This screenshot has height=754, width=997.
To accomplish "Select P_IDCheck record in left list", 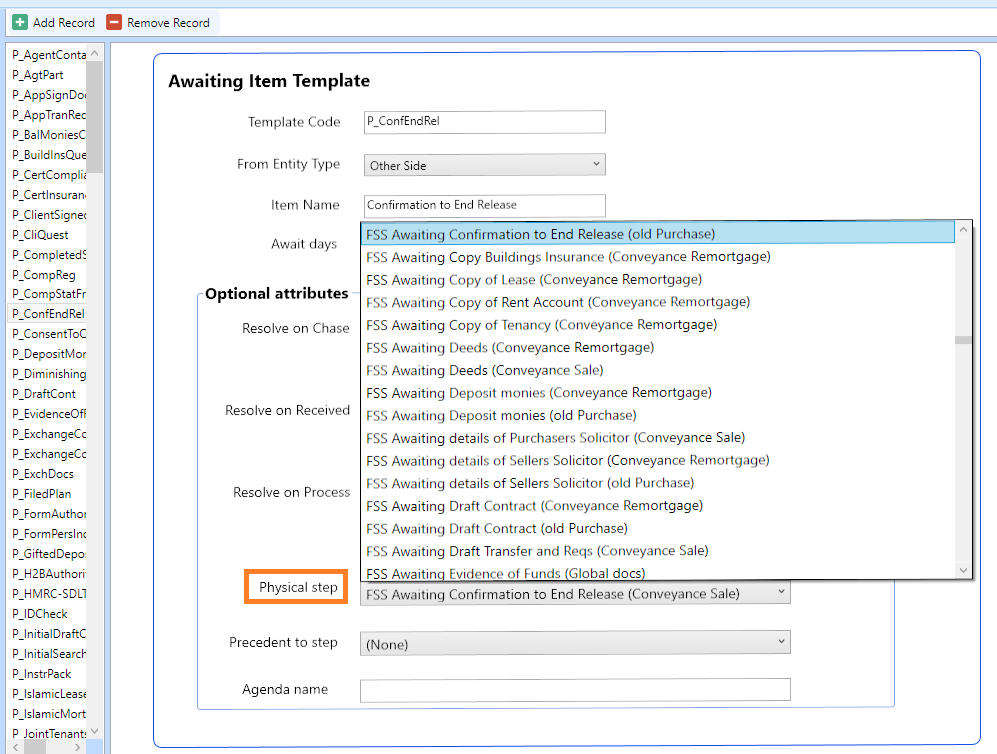I will pyautogui.click(x=40, y=614).
